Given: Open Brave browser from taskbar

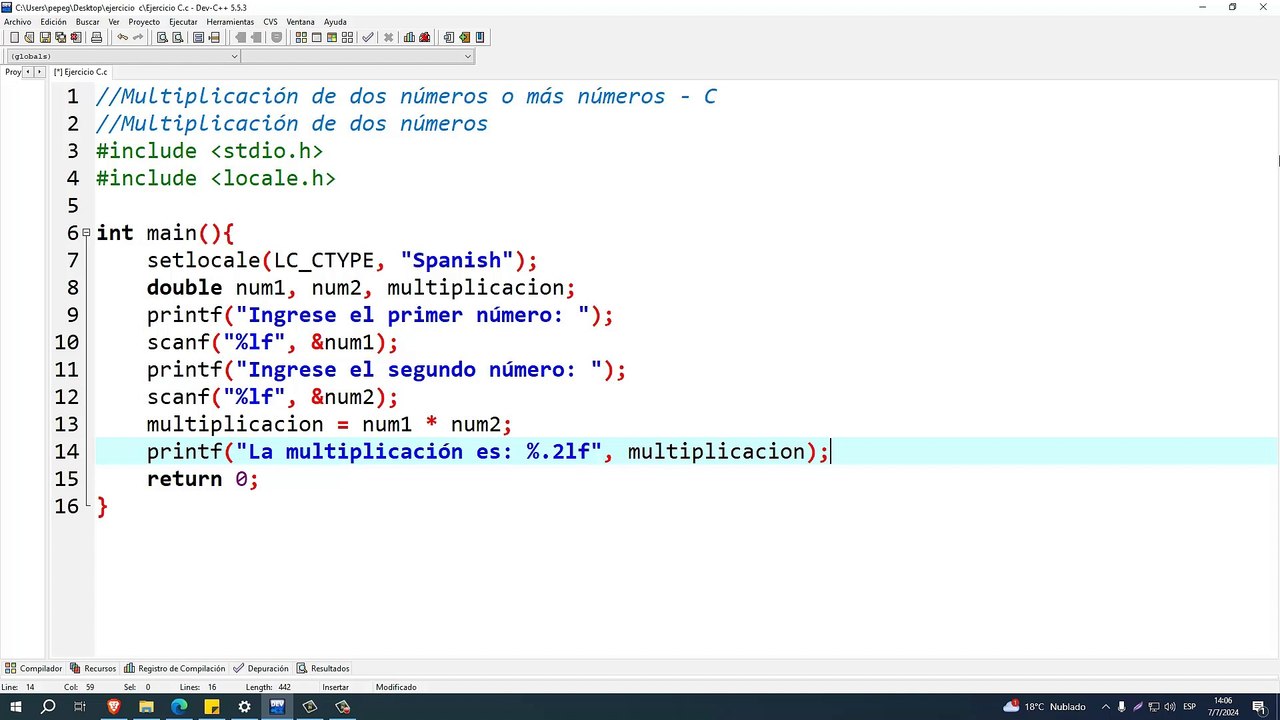Looking at the screenshot, I should point(113,706).
